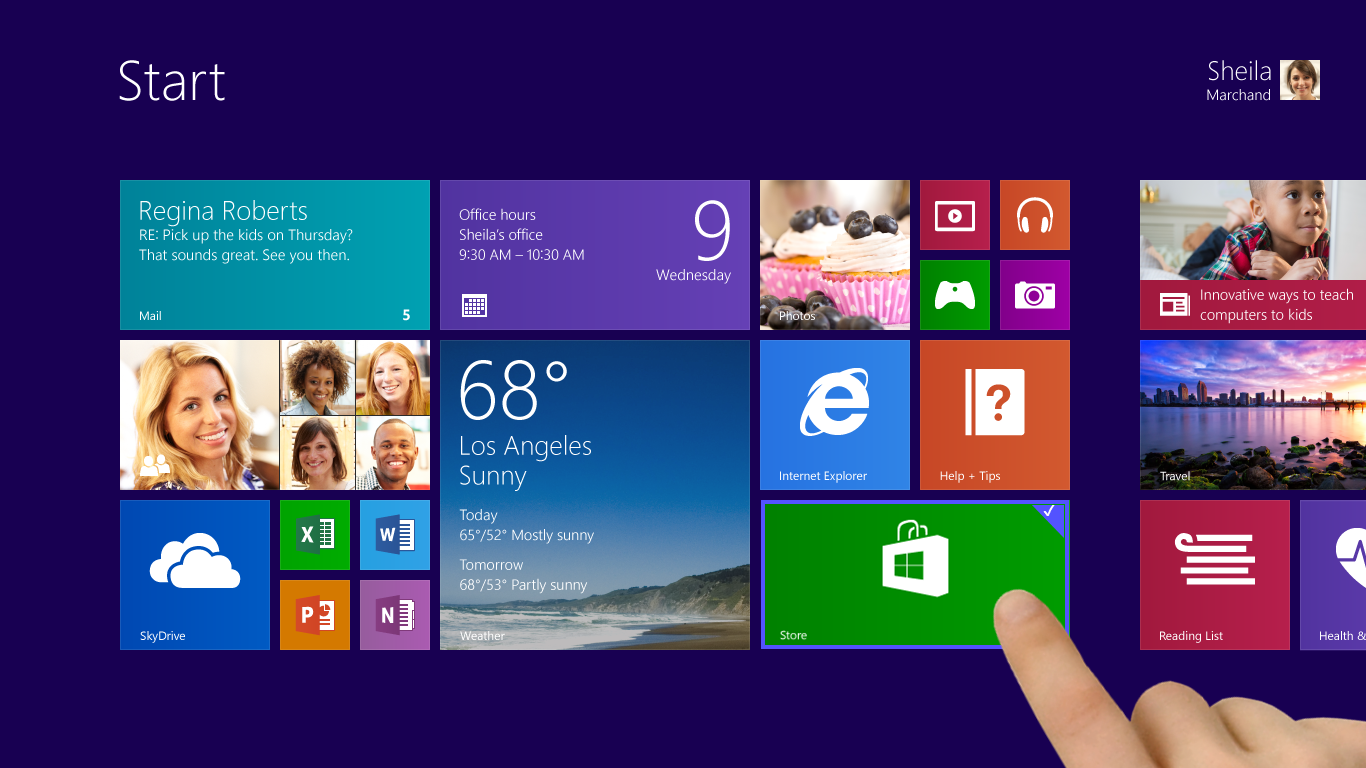Launch the PowerPoint tile
The width and height of the screenshot is (1366, 768).
coord(315,615)
